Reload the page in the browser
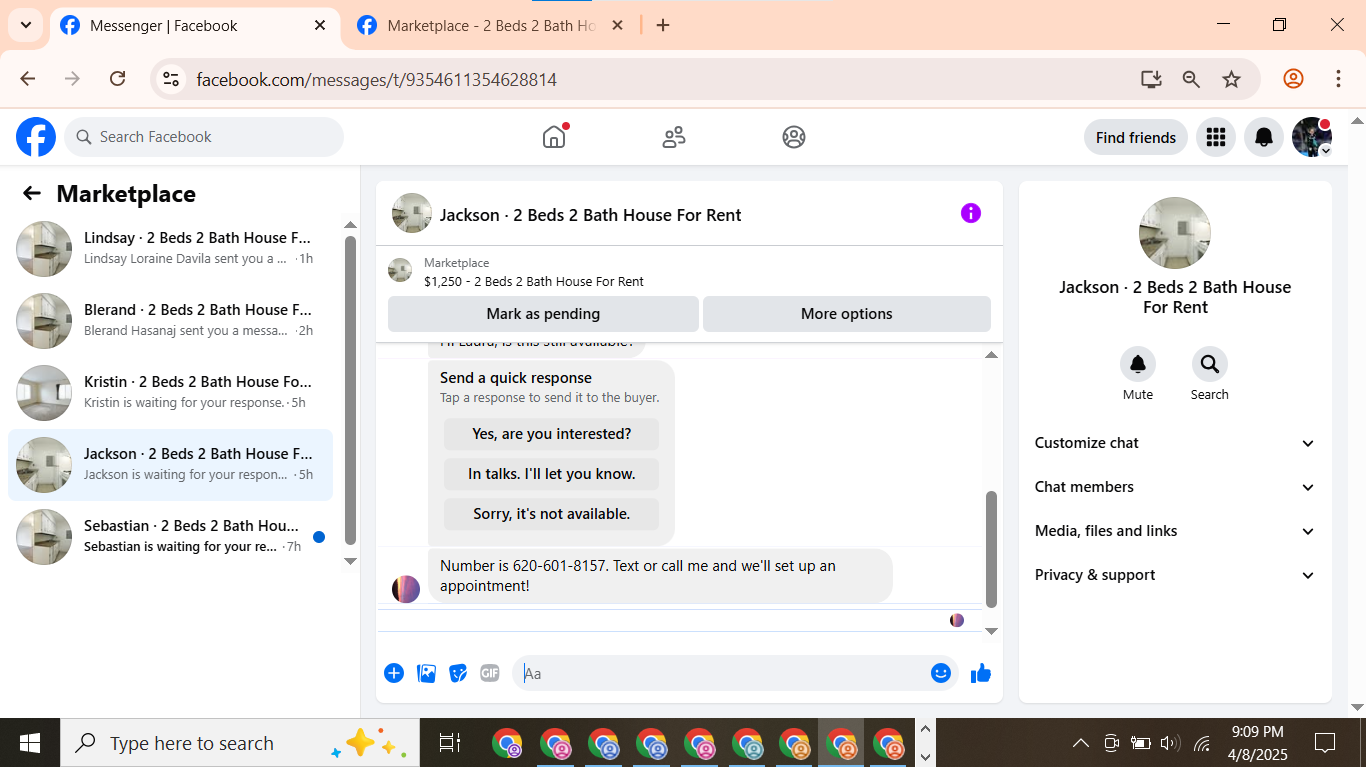The width and height of the screenshot is (1366, 767). [x=117, y=79]
